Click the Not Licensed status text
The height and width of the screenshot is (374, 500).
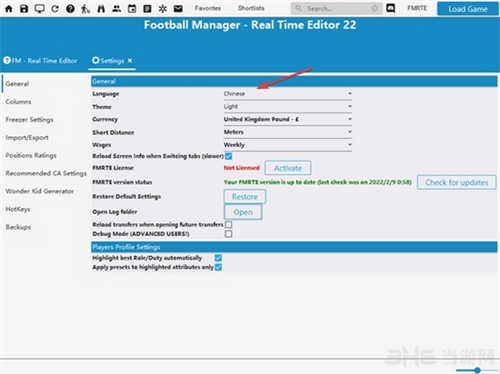coord(242,168)
